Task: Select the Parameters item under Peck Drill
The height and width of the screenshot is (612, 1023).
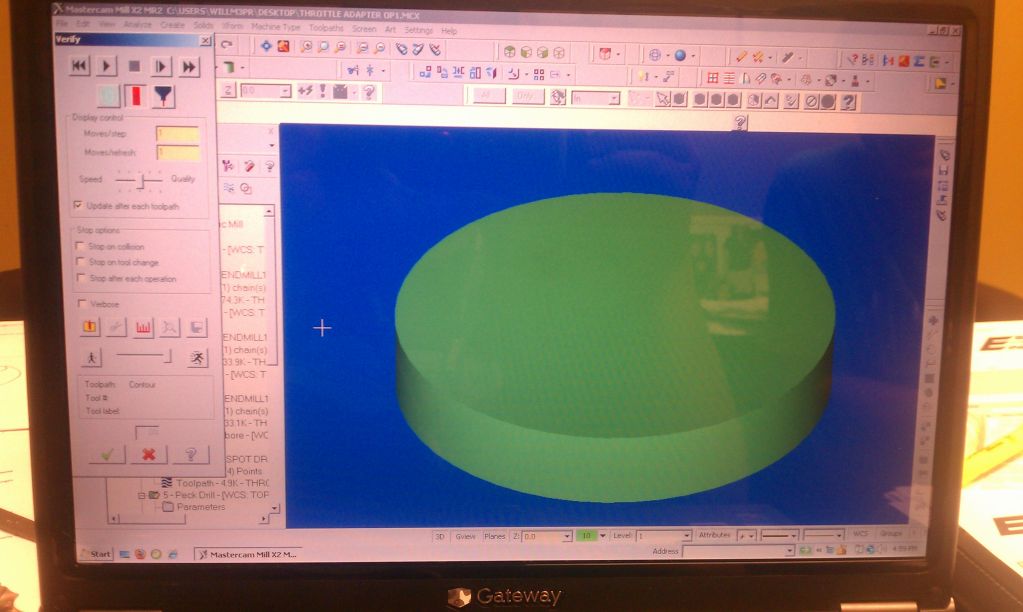Action: [x=201, y=506]
